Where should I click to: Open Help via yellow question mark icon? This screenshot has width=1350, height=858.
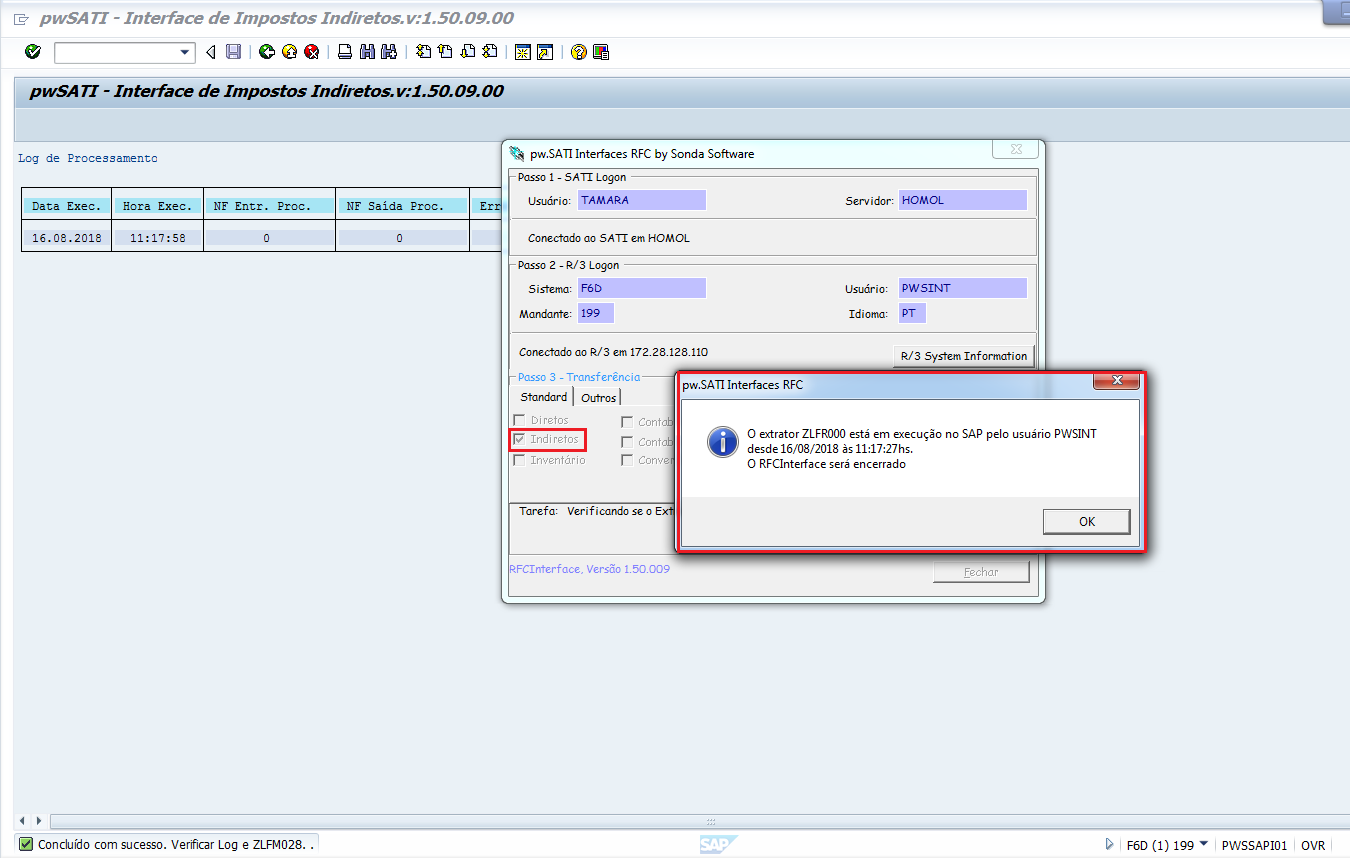578,52
